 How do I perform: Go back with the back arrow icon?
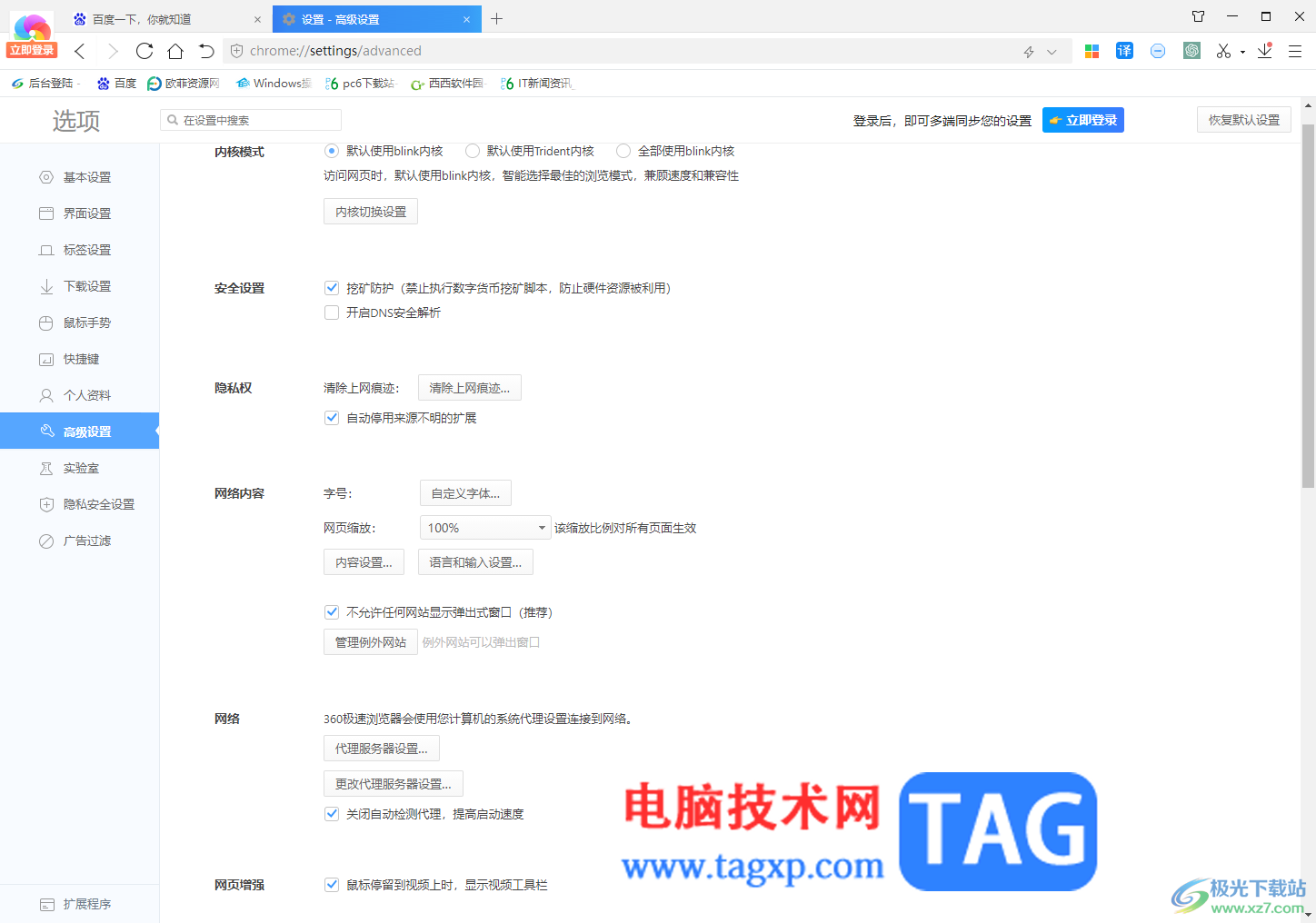[80, 51]
